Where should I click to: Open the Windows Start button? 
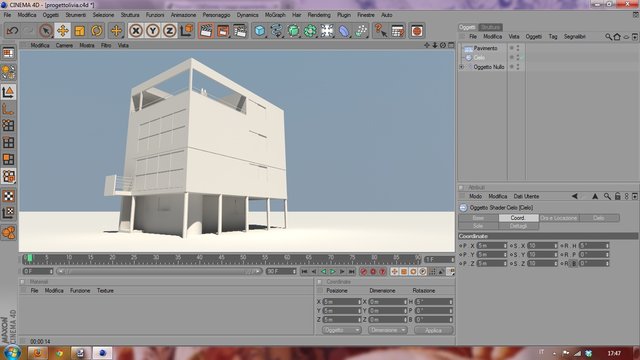pos(11,353)
